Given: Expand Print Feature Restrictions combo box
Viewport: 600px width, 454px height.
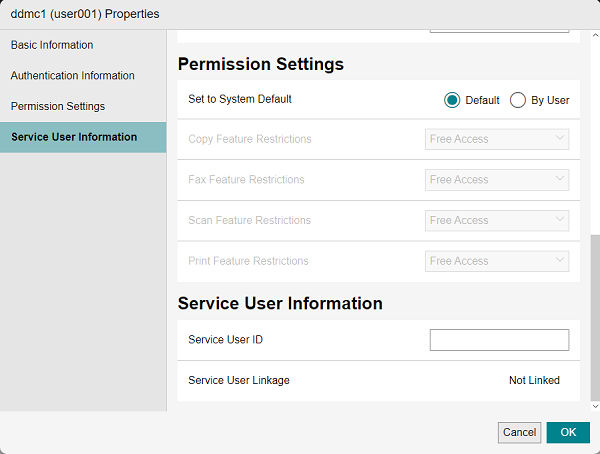Looking at the screenshot, I should click(497, 261).
